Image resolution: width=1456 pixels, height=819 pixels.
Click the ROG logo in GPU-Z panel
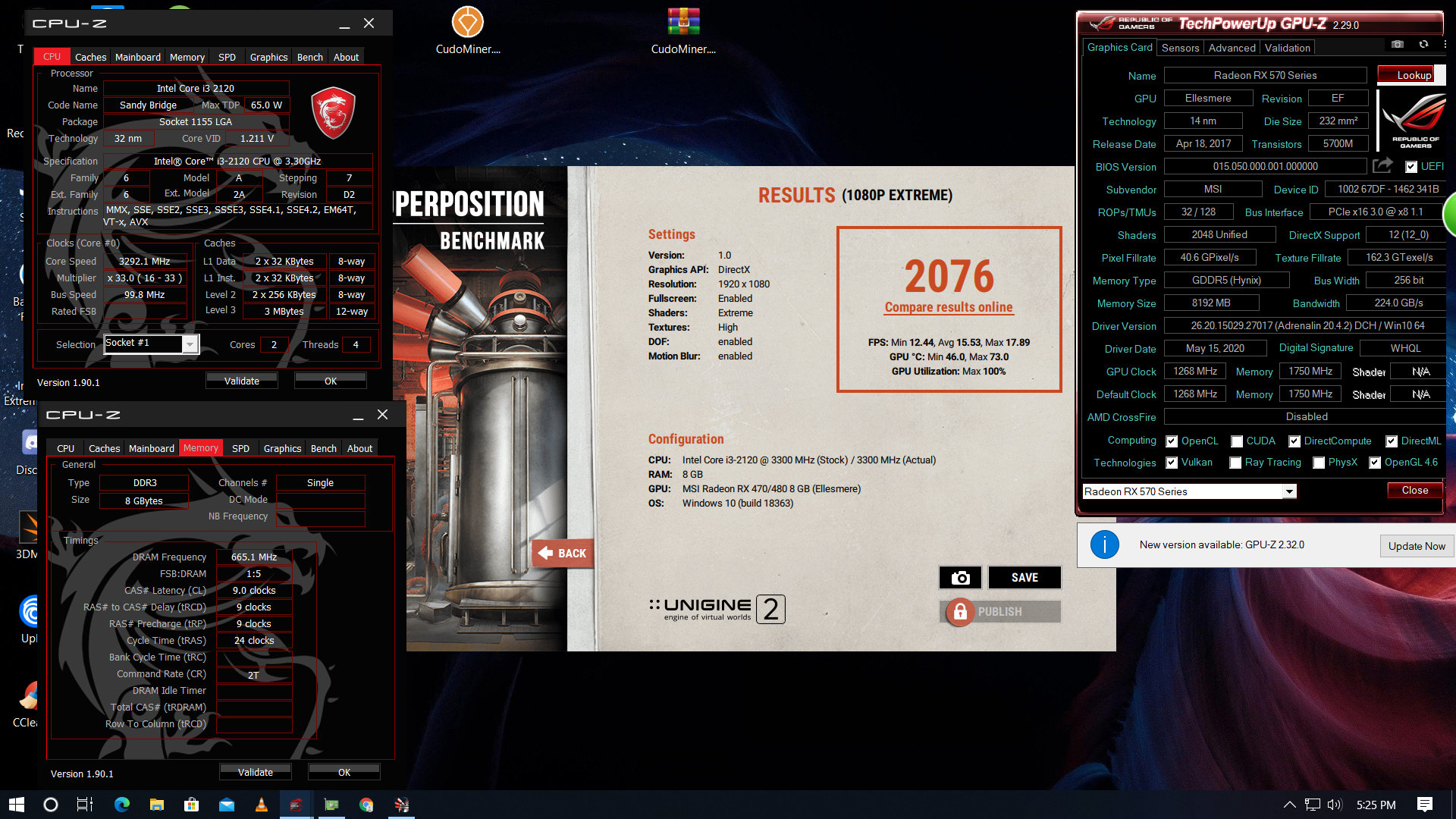tap(1415, 120)
